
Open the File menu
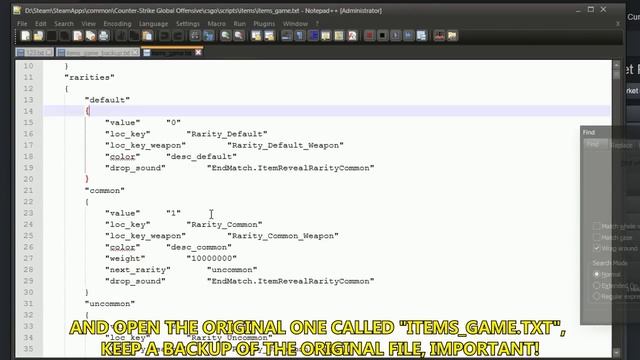[x=22, y=24]
